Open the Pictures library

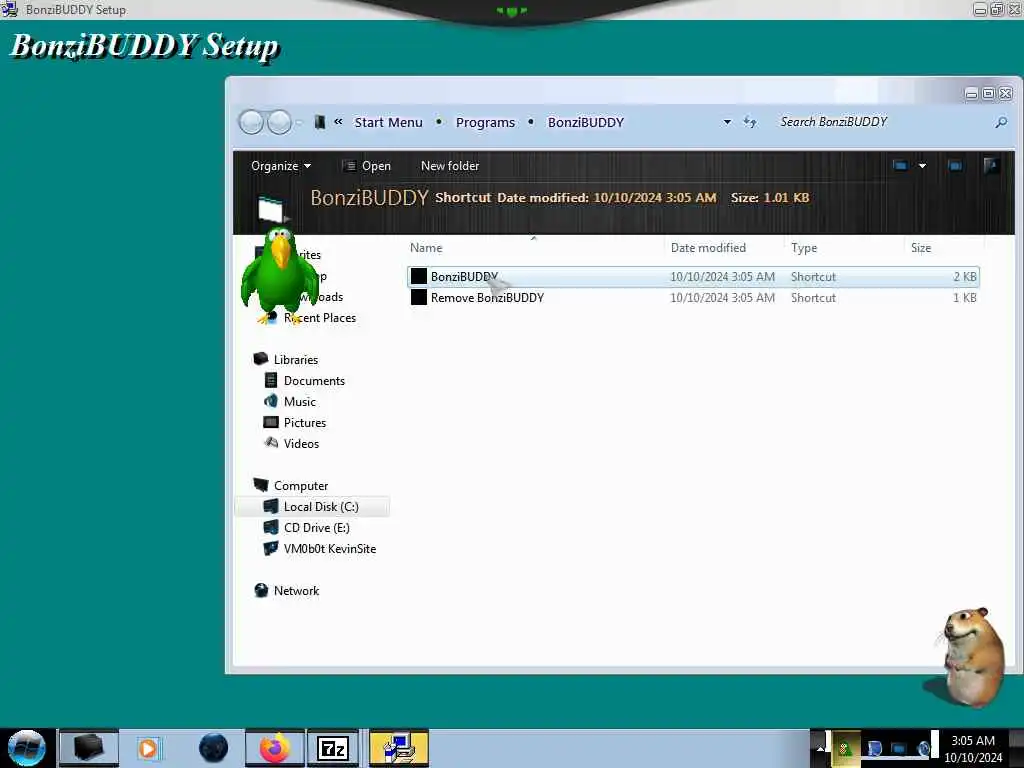click(305, 423)
